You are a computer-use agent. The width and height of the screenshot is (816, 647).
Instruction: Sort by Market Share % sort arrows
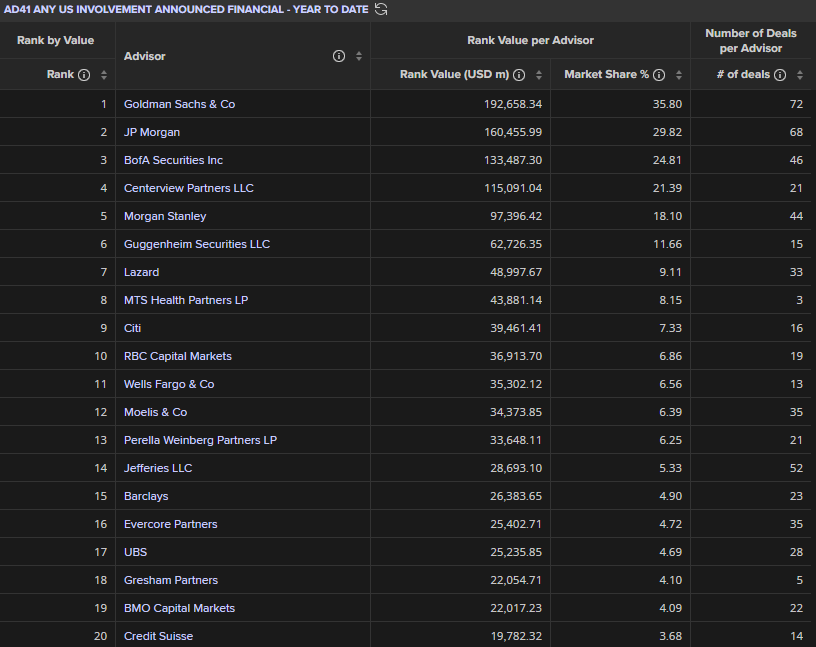tap(679, 75)
